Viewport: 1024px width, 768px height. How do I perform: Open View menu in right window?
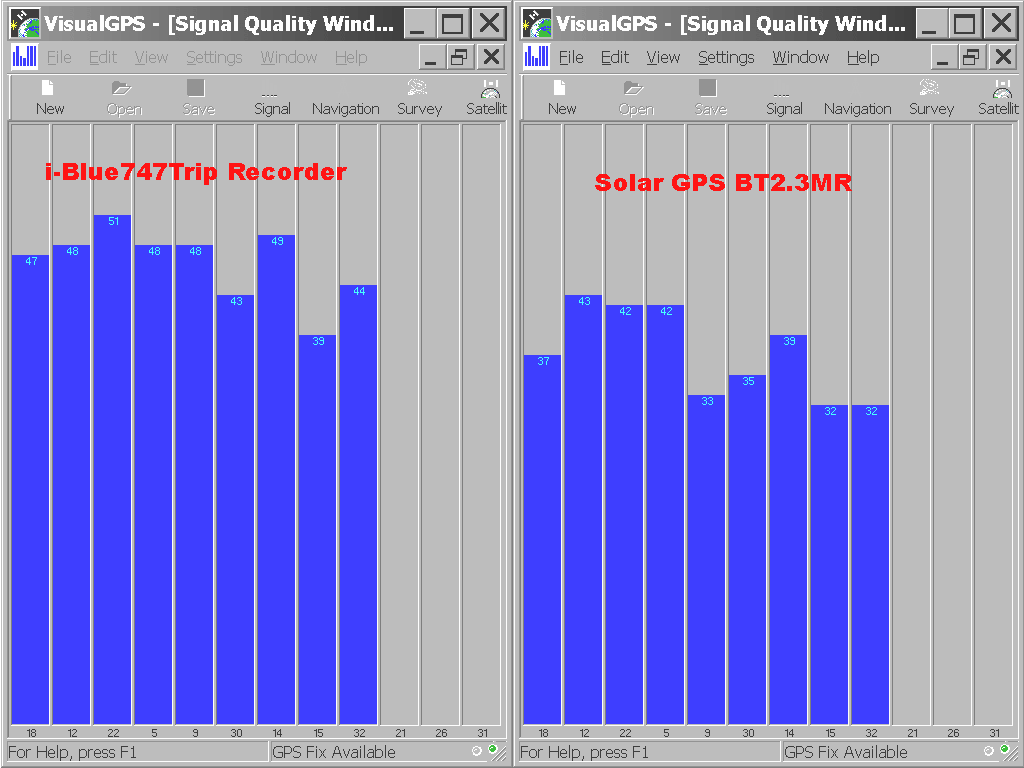pyautogui.click(x=663, y=57)
